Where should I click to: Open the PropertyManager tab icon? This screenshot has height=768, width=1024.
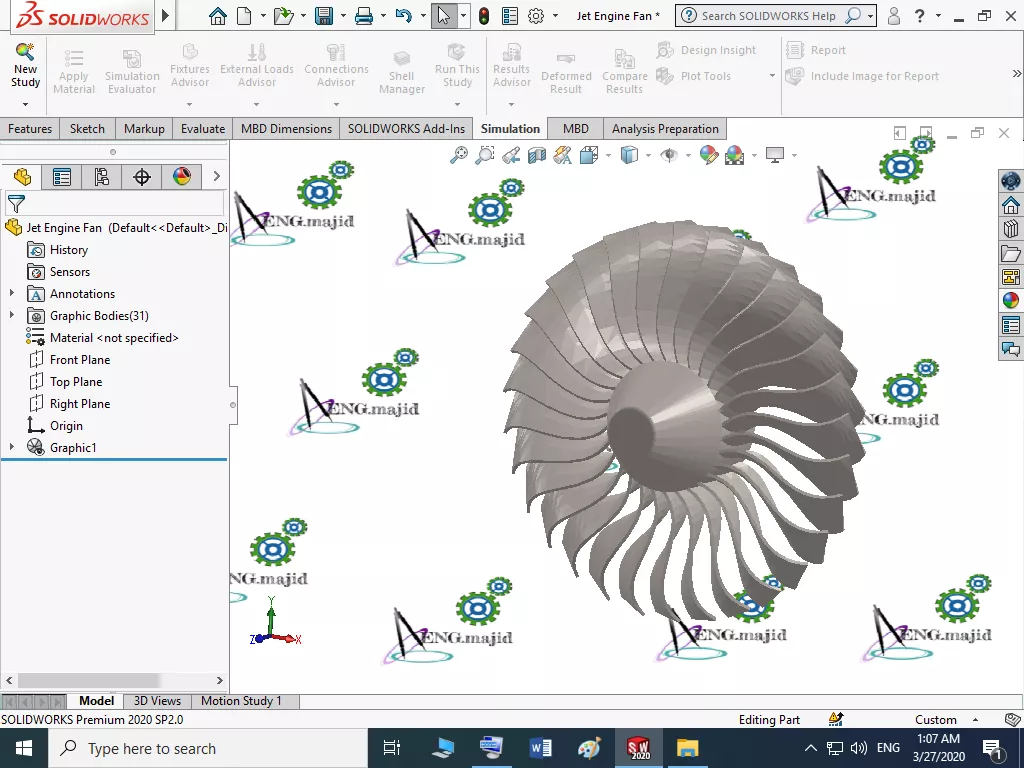[x=62, y=177]
